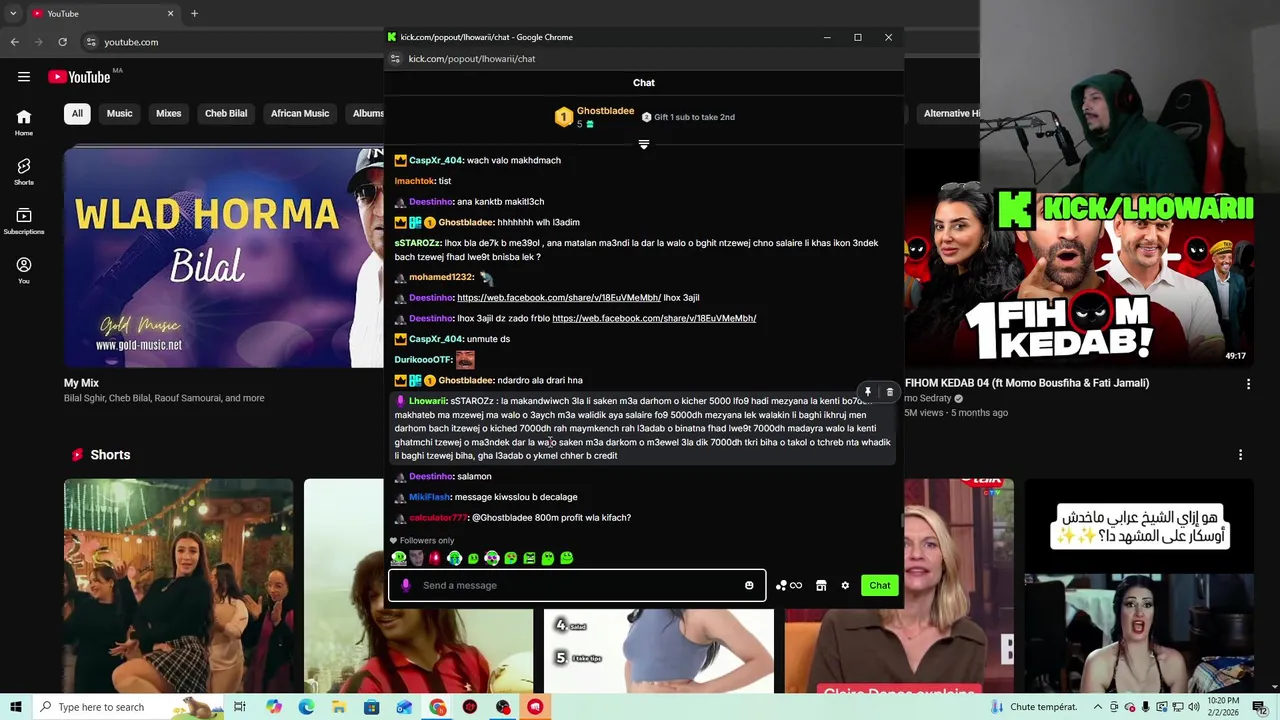The width and height of the screenshot is (1280, 720).
Task: Open a new tab in the YouTube window
Action: [194, 13]
